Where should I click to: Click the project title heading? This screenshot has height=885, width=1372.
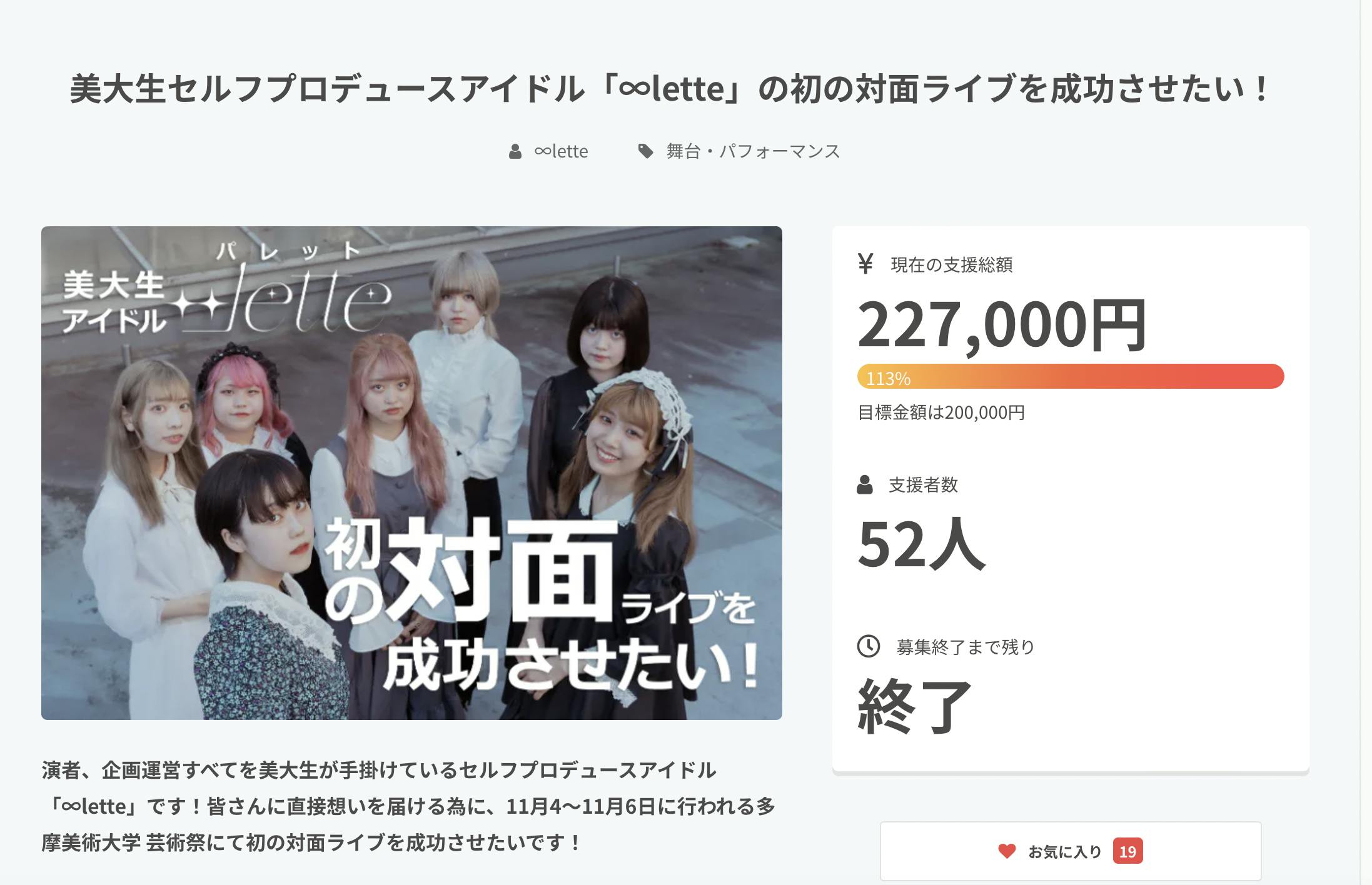669,89
